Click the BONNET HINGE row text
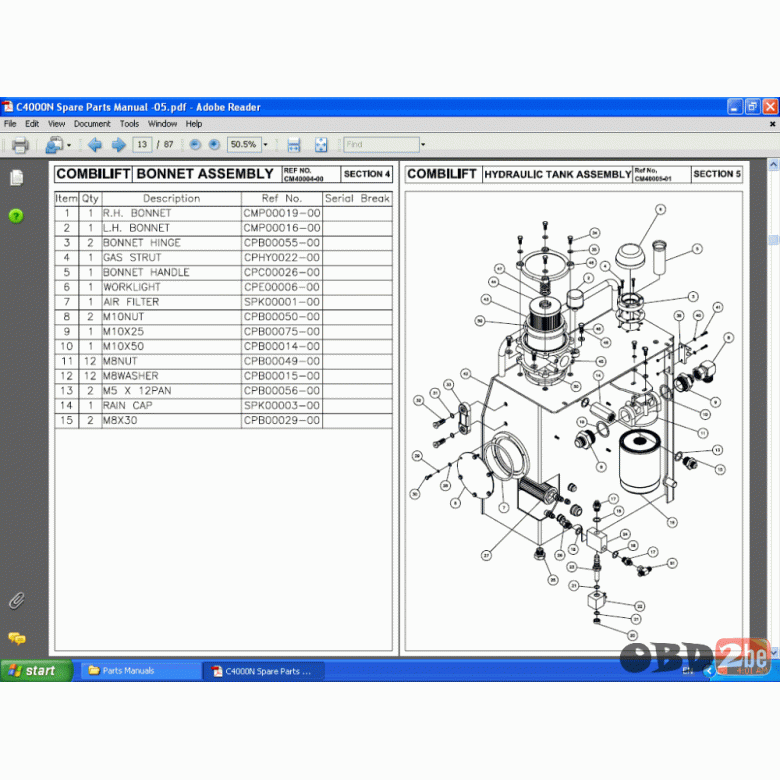 pos(142,243)
